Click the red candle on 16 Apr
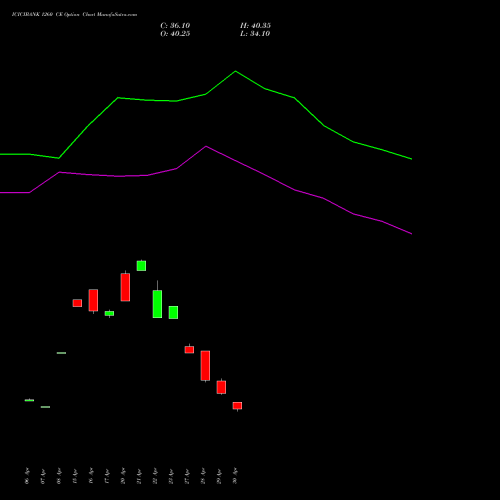This screenshot has width=500, height=500. tap(93, 300)
